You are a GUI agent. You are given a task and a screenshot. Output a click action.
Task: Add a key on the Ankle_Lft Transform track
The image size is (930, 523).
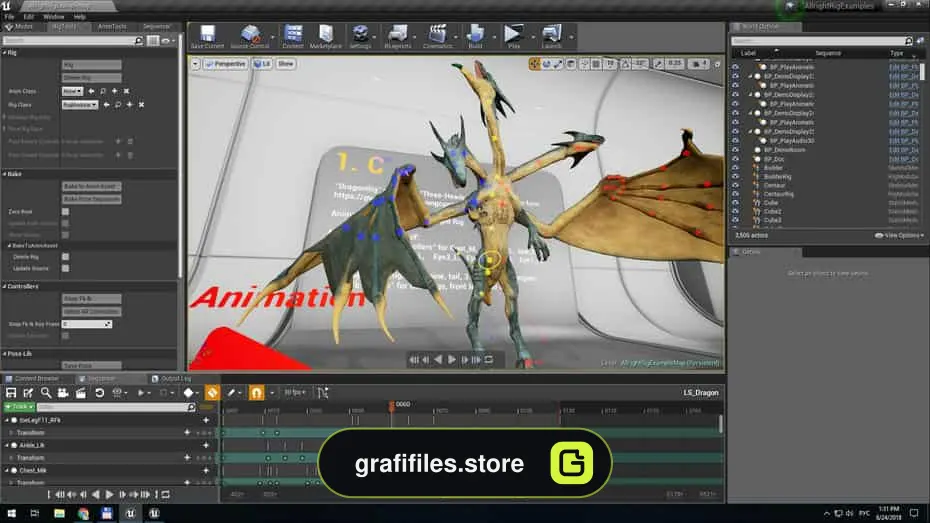point(187,458)
